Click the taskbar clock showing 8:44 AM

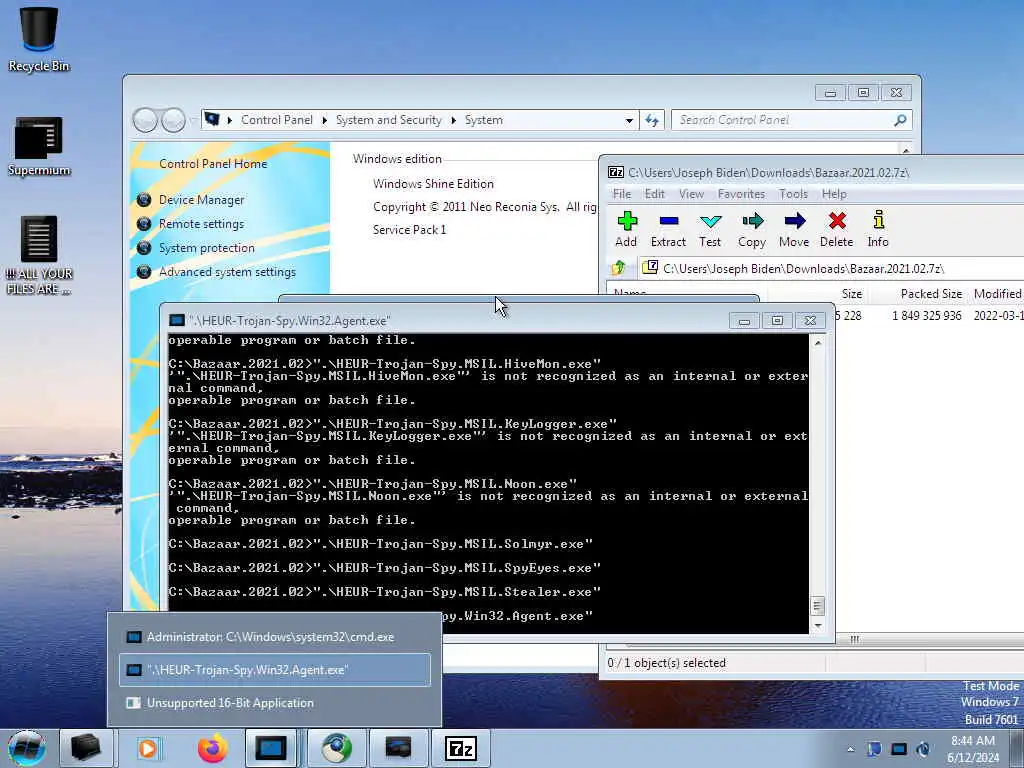pyautogui.click(x=973, y=749)
